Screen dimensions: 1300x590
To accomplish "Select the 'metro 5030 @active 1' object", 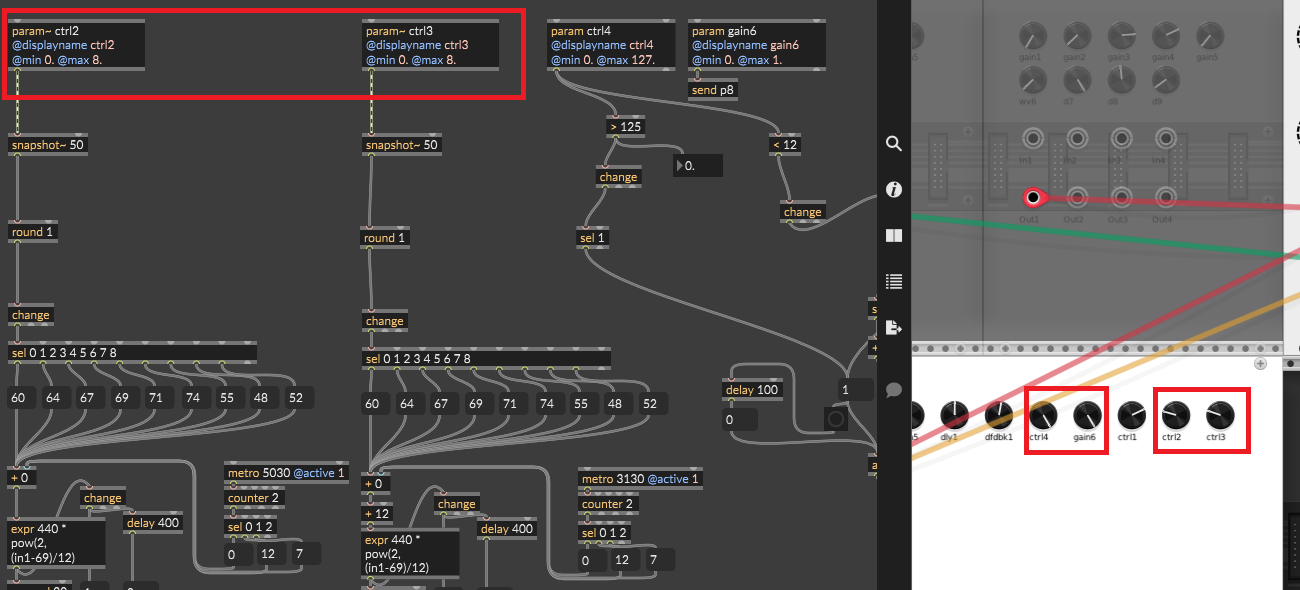I will [x=286, y=473].
